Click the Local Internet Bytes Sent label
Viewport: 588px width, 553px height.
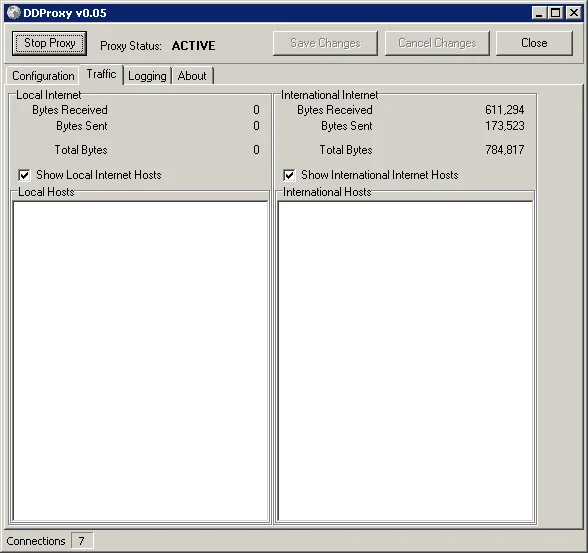tap(82, 126)
